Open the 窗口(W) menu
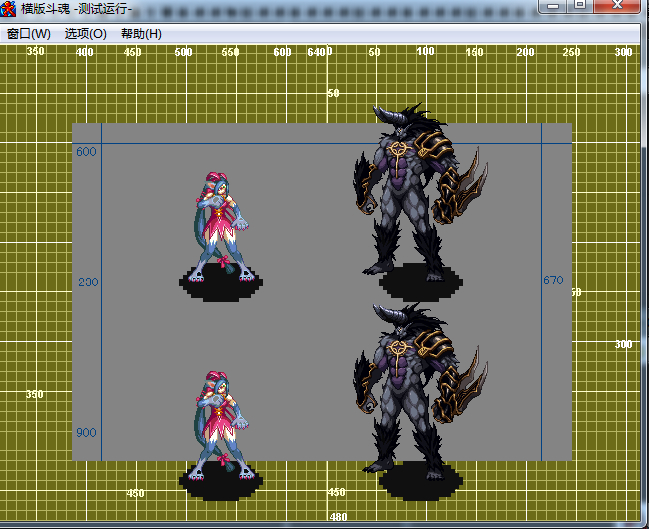Image resolution: width=649 pixels, height=529 pixels. tap(29, 34)
